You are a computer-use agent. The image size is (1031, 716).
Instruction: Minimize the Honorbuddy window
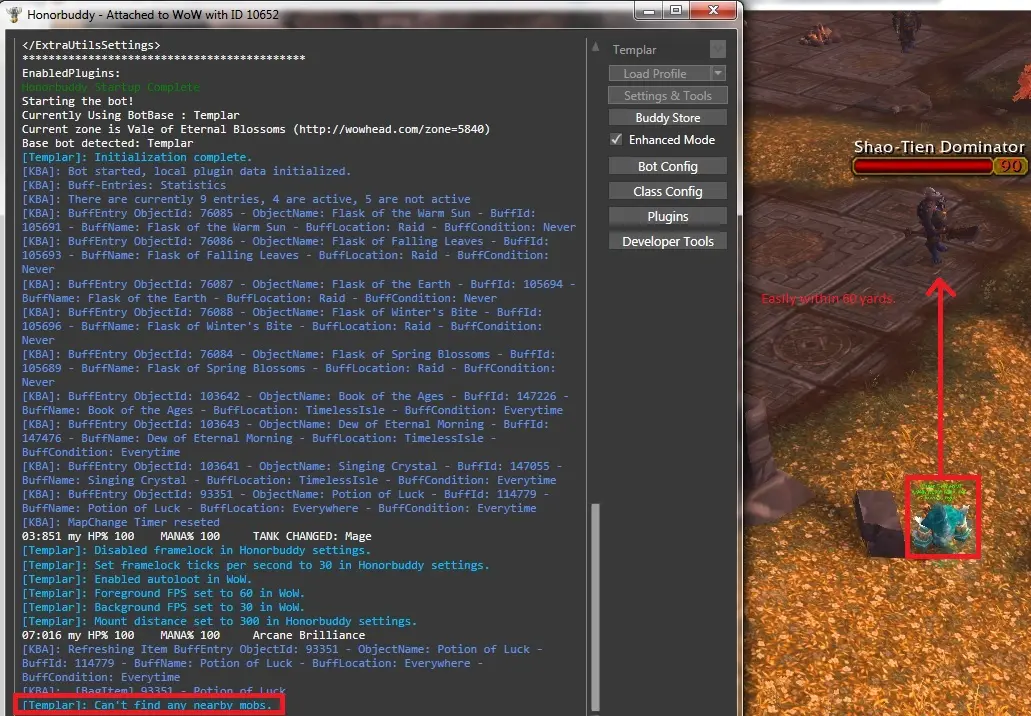click(x=649, y=11)
